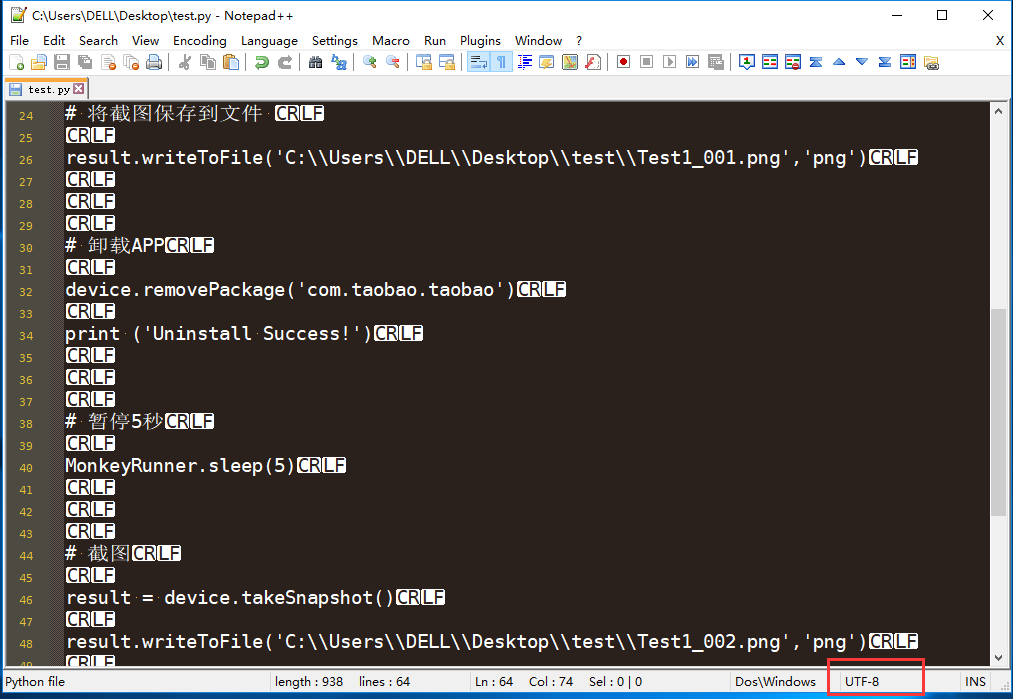Open the File menu
Screen dimensions: 1013x699
pyautogui.click(x=19, y=41)
